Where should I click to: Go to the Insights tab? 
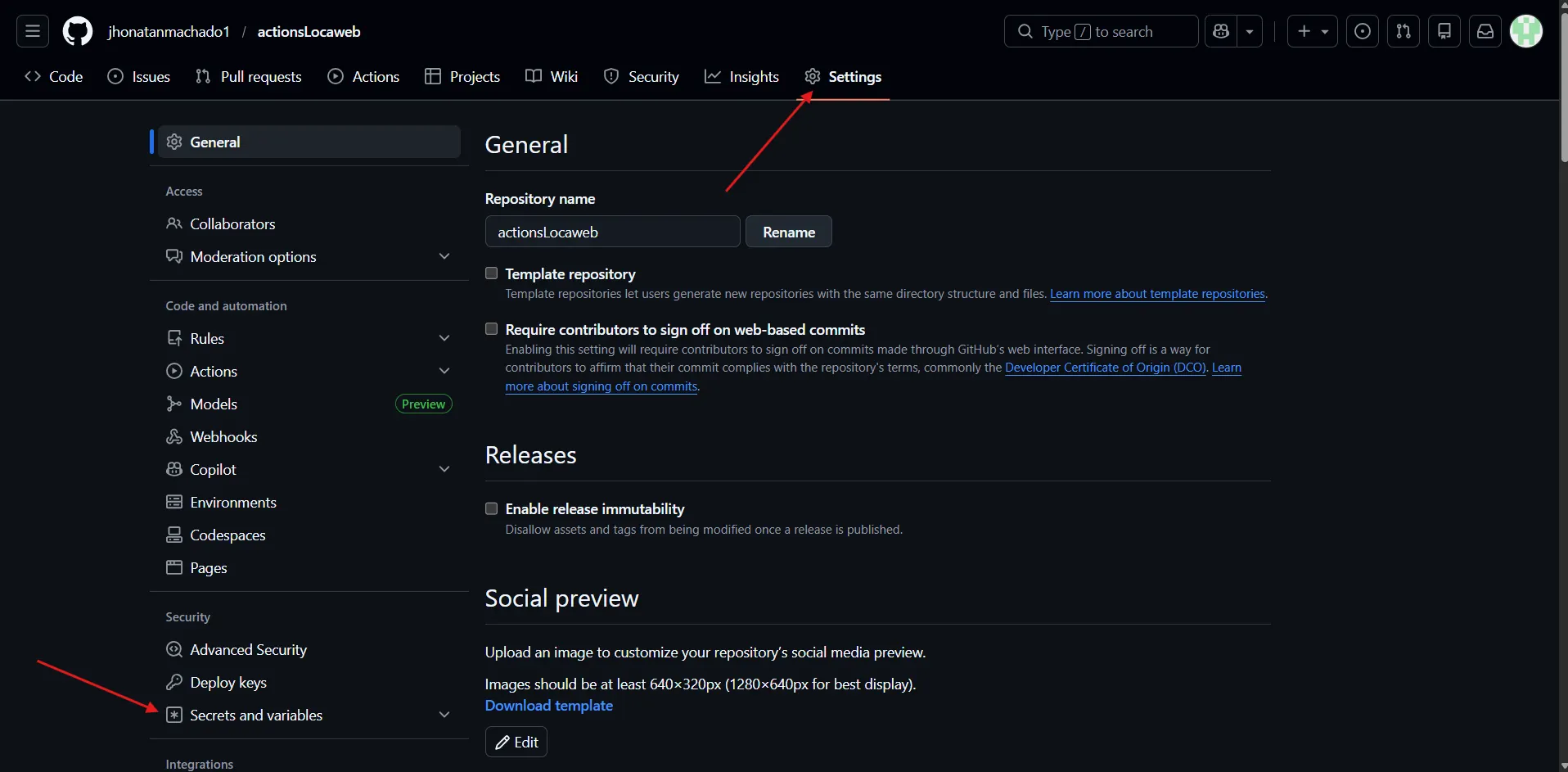click(741, 77)
